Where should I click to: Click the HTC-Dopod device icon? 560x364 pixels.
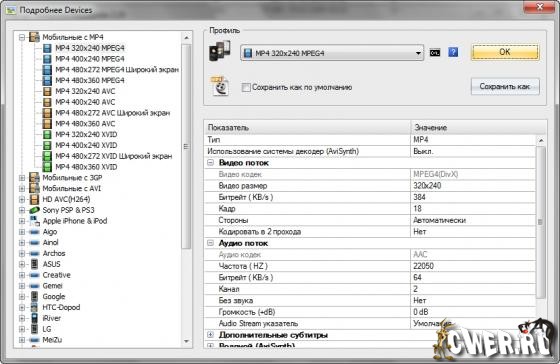coord(34,307)
